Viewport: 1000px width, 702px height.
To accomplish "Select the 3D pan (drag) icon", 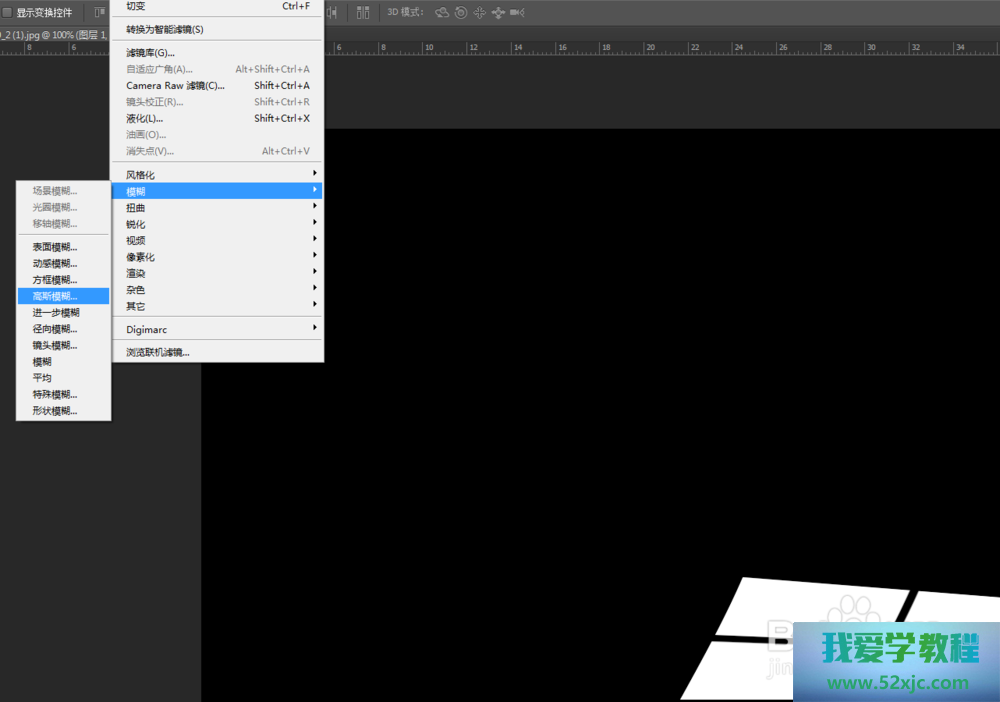I will [x=479, y=12].
